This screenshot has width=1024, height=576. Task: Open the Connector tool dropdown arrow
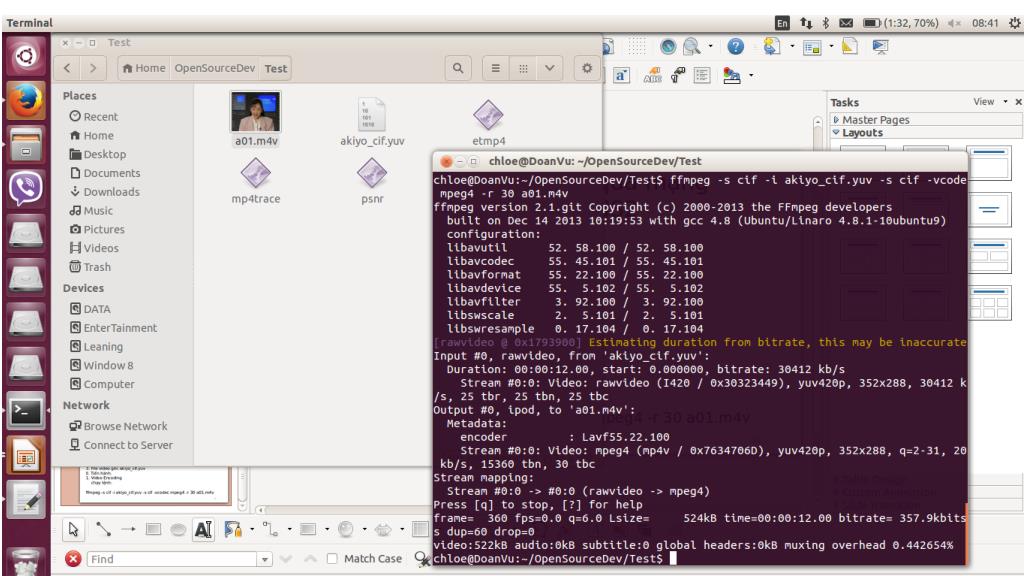(289, 530)
